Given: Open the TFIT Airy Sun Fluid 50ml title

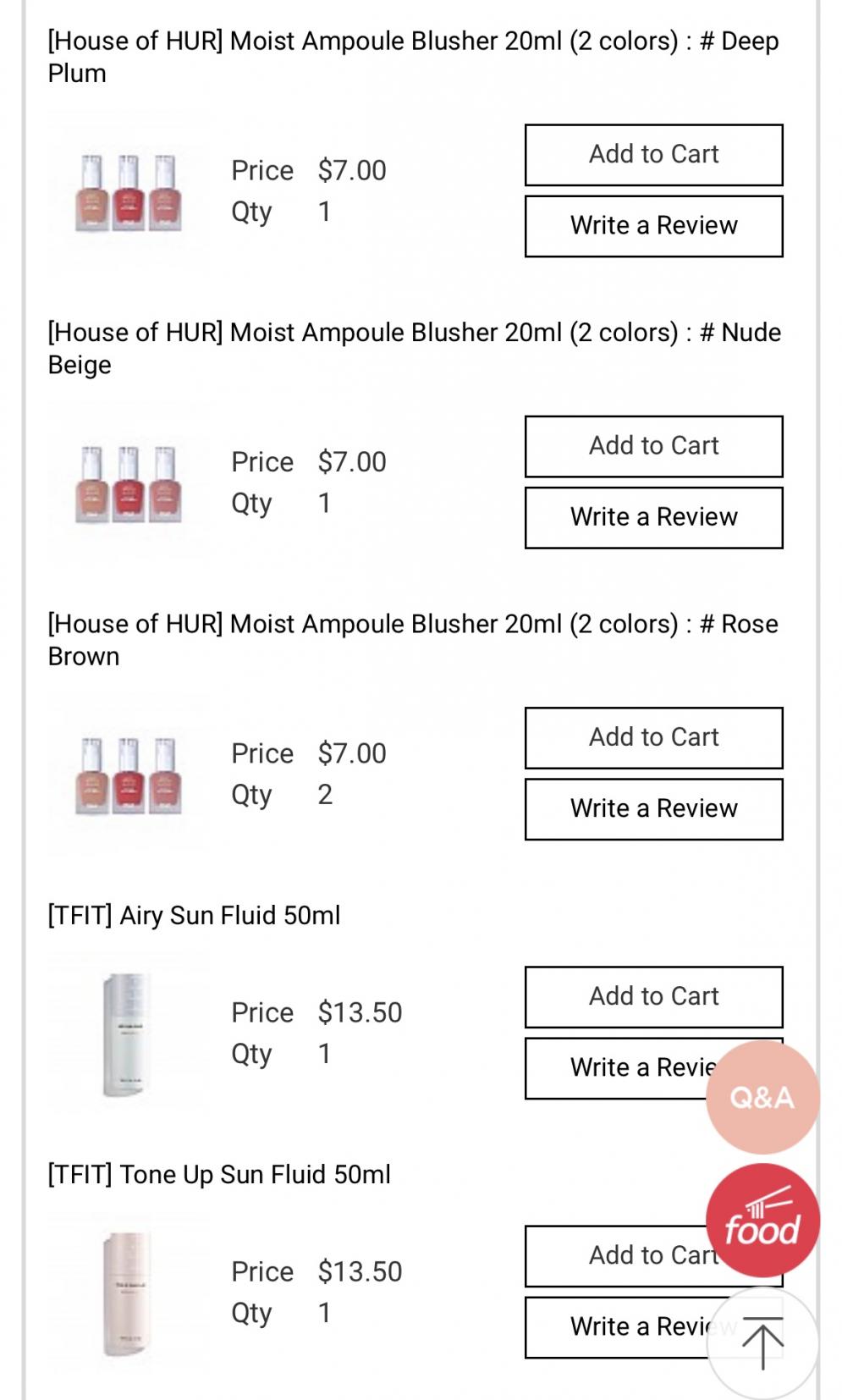Looking at the screenshot, I should 195,916.
